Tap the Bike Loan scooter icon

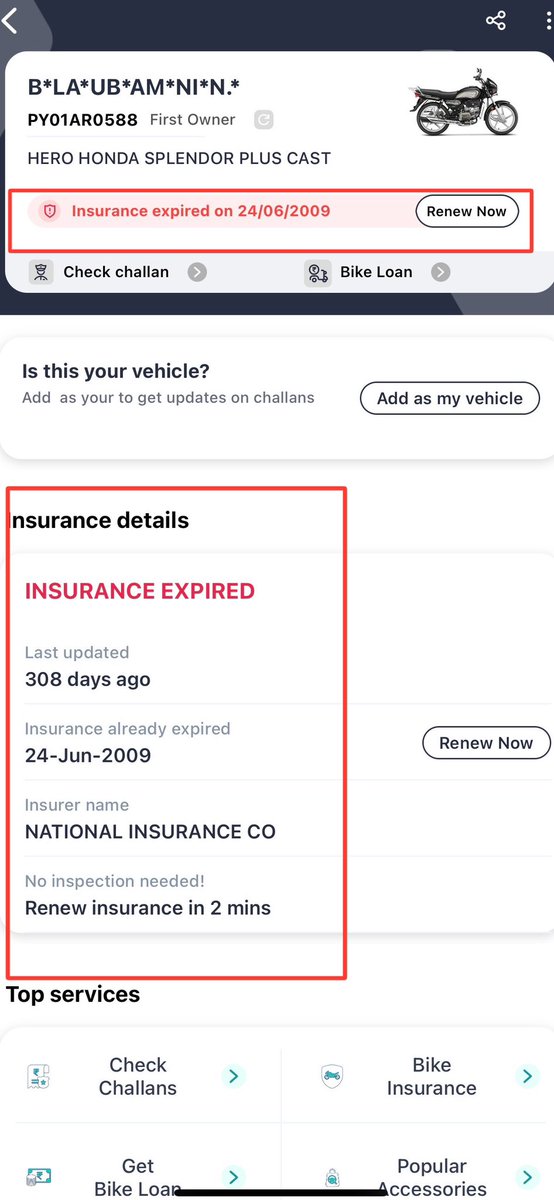[x=318, y=272]
